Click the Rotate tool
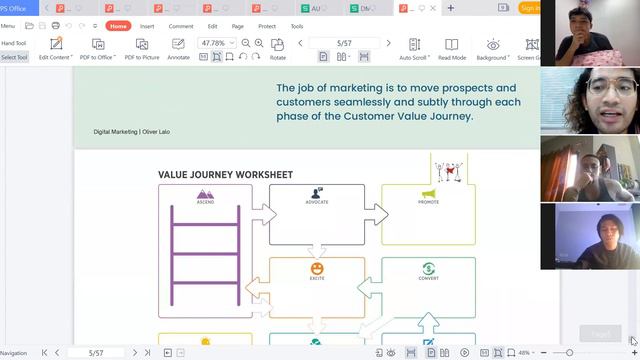This screenshot has width=640, height=360. (278, 49)
